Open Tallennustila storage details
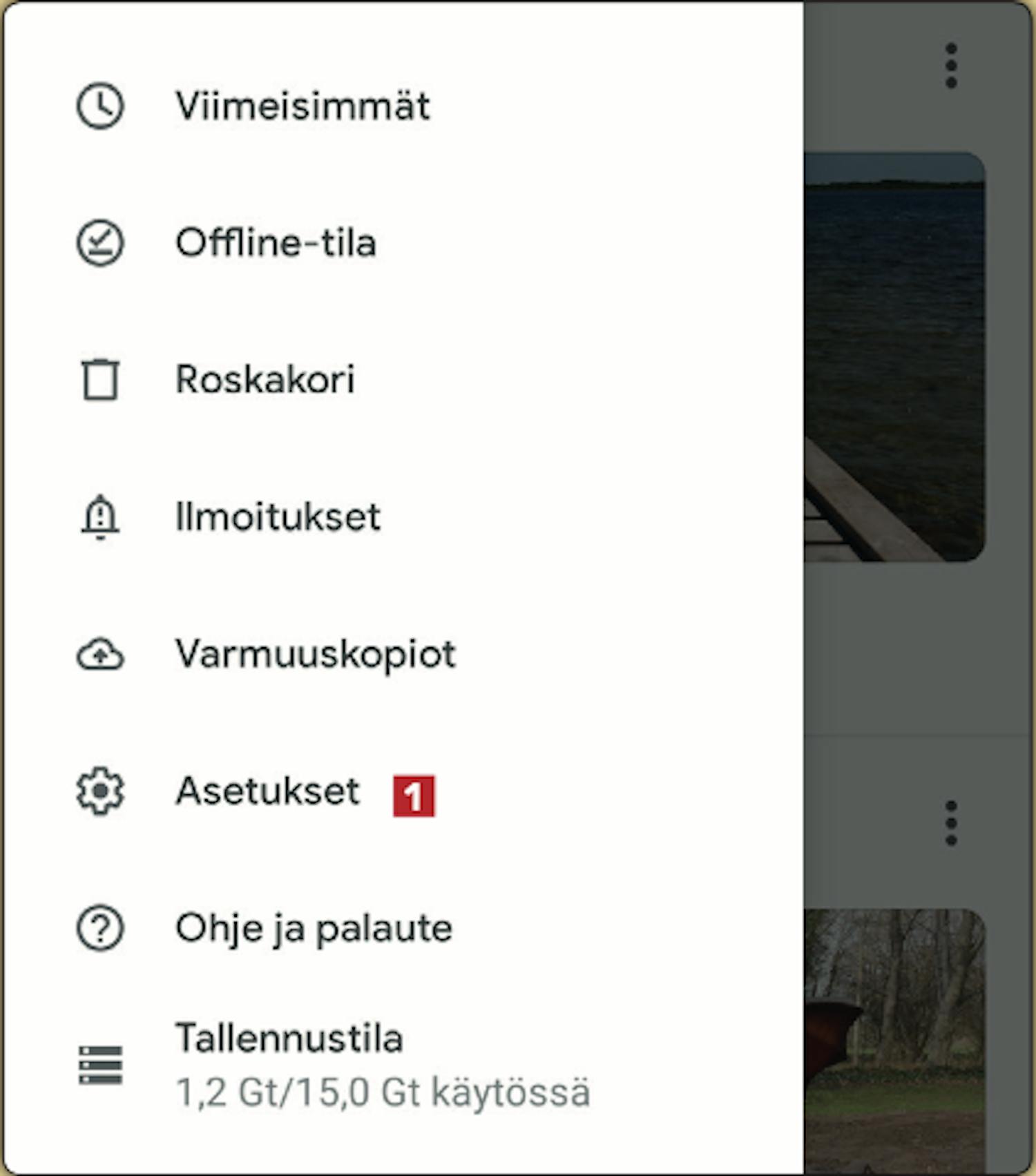The width and height of the screenshot is (1036, 1176). click(x=403, y=1065)
